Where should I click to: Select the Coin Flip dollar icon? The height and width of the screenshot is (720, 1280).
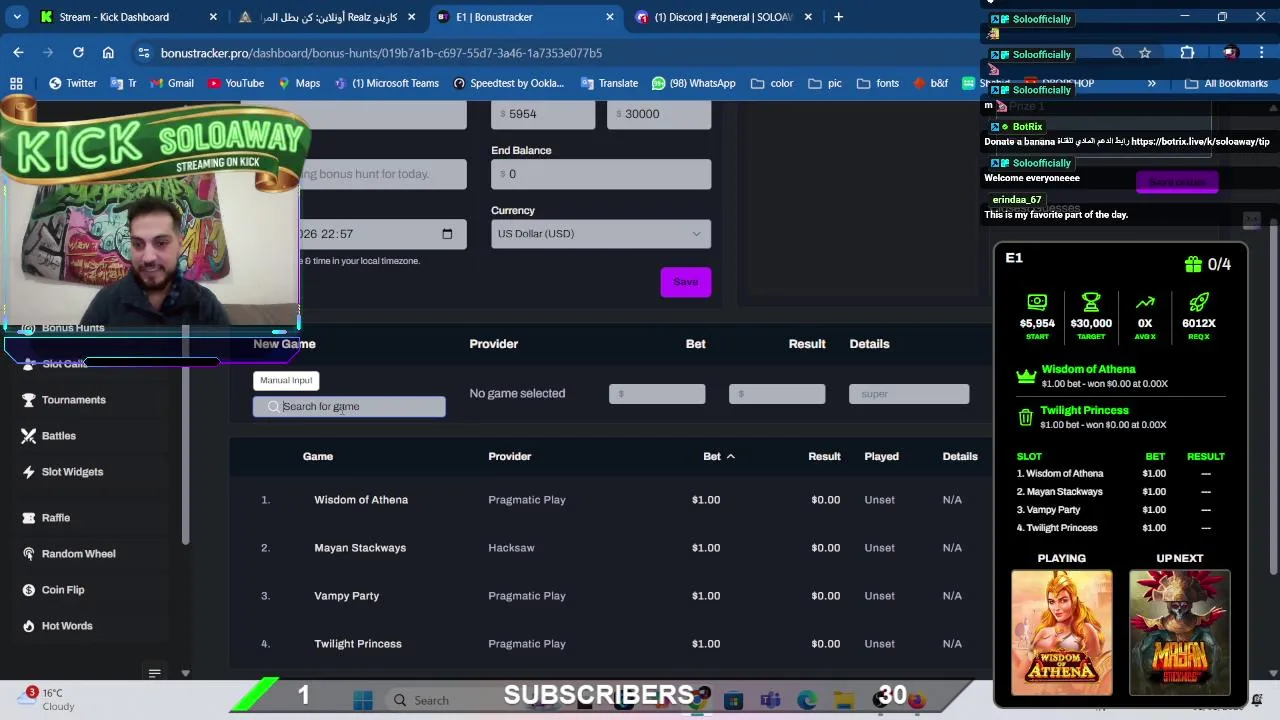tap(29, 590)
